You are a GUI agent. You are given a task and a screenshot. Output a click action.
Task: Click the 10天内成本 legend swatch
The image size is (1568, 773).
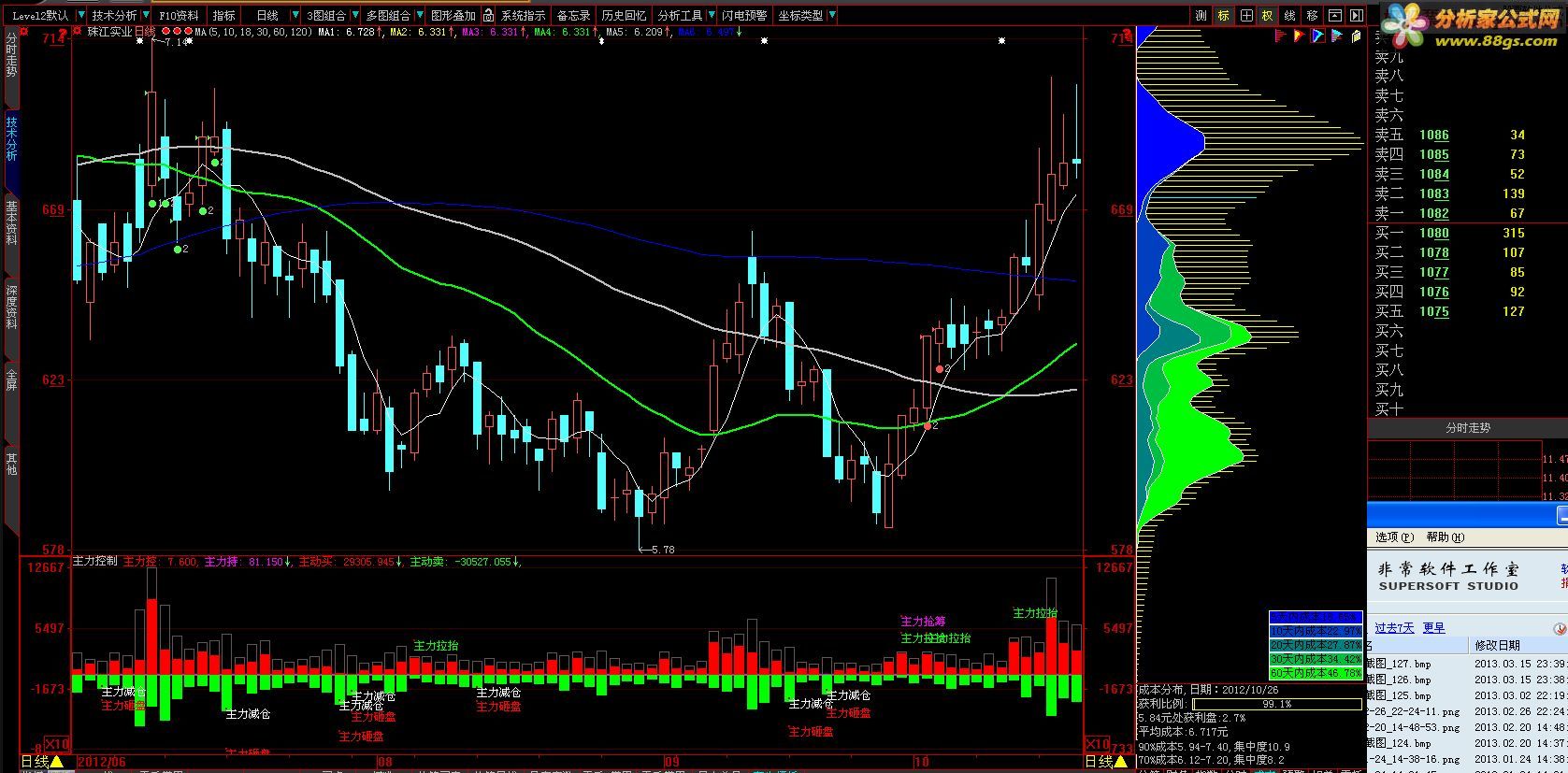(1315, 632)
